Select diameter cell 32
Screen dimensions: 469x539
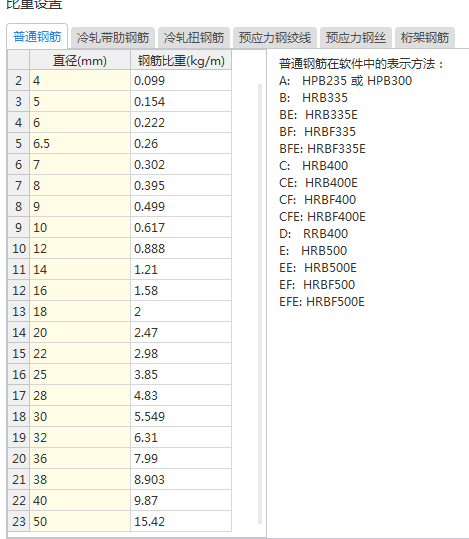tap(80, 437)
